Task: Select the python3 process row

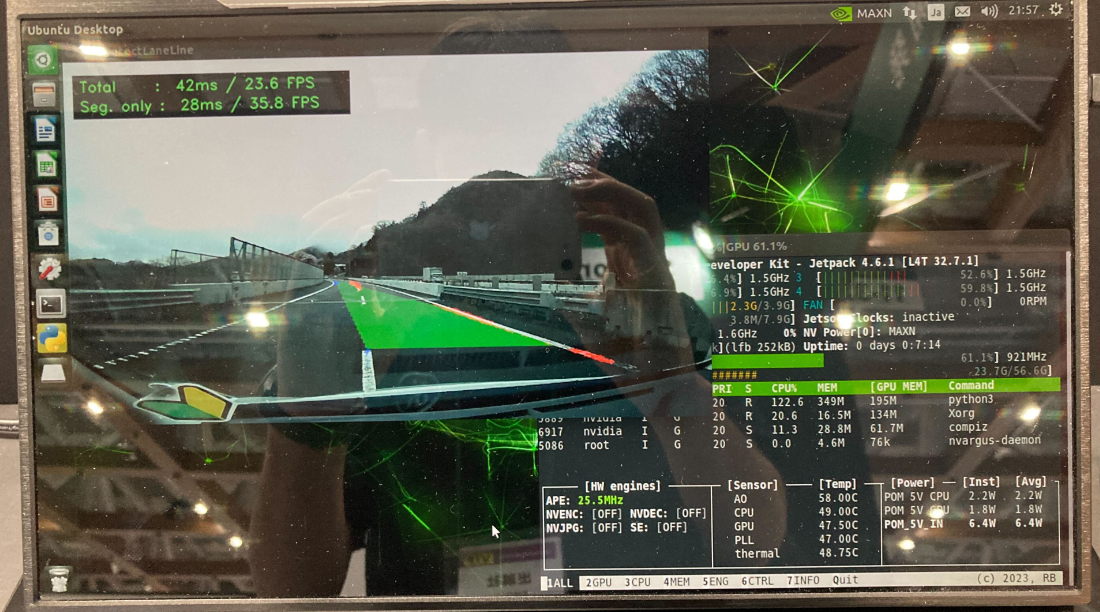Action: pyautogui.click(x=886, y=401)
